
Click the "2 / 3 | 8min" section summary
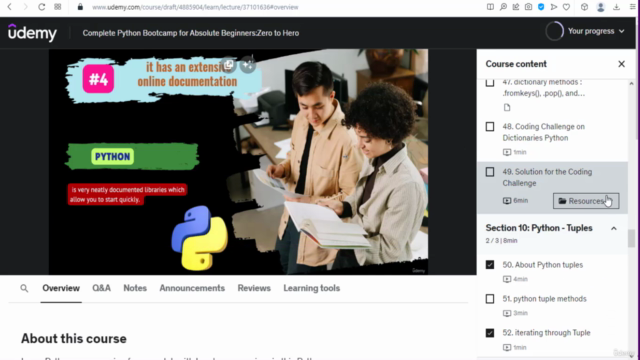[x=501, y=241]
